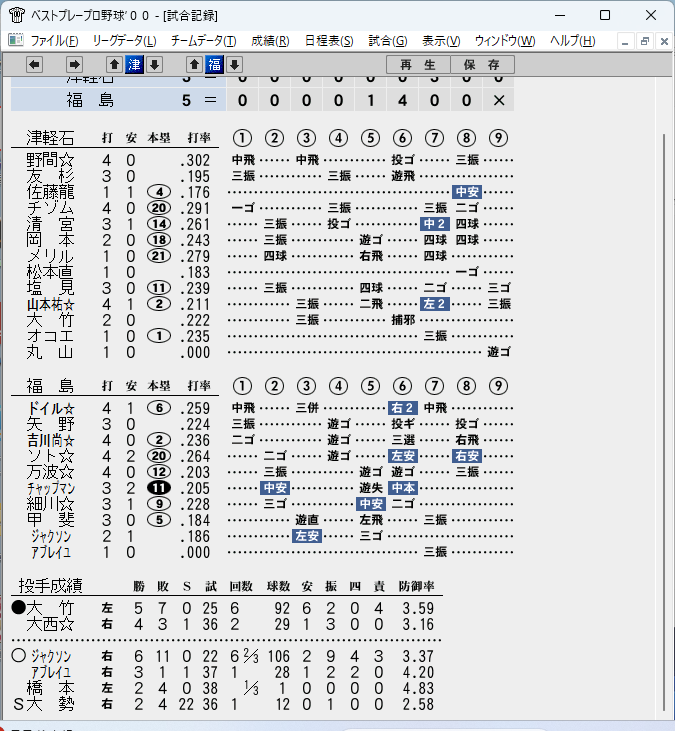Click 佐藤龍's highlighted 中安 result
Image resolution: width=675 pixels, height=731 pixels.
(x=467, y=192)
